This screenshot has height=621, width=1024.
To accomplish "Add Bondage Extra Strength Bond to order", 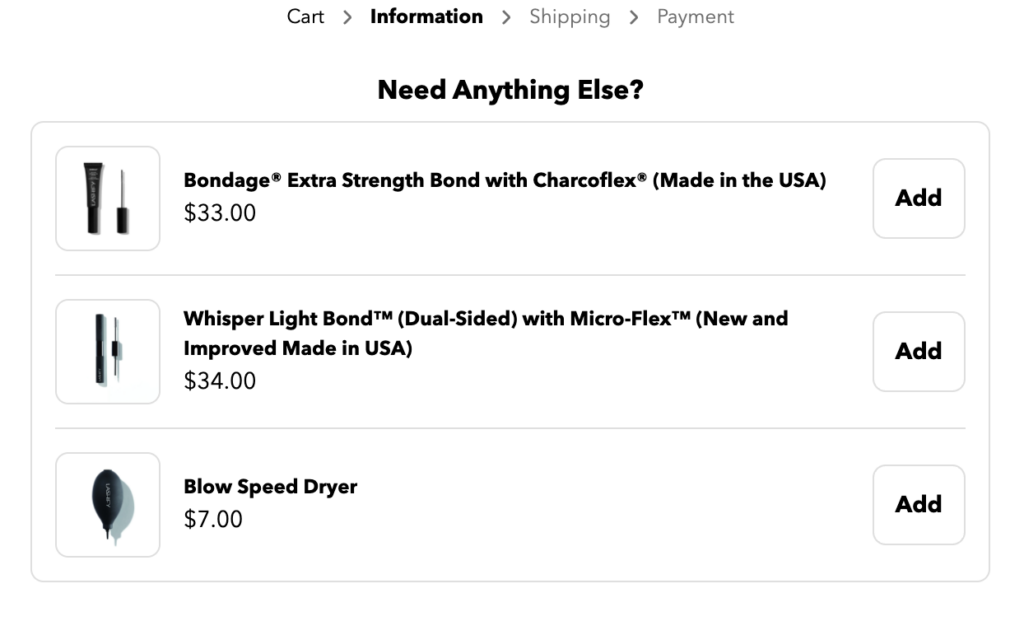I will 918,198.
